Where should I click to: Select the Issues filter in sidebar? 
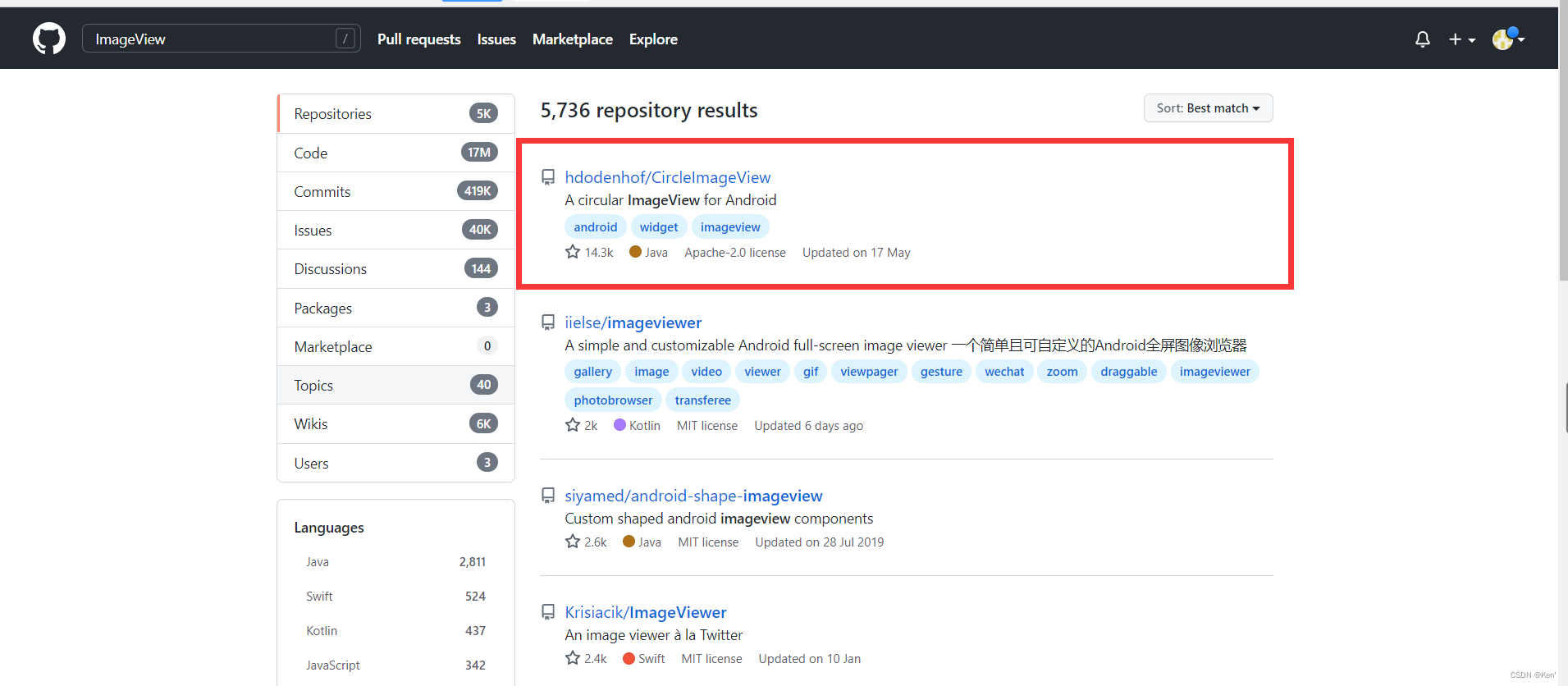(x=396, y=230)
